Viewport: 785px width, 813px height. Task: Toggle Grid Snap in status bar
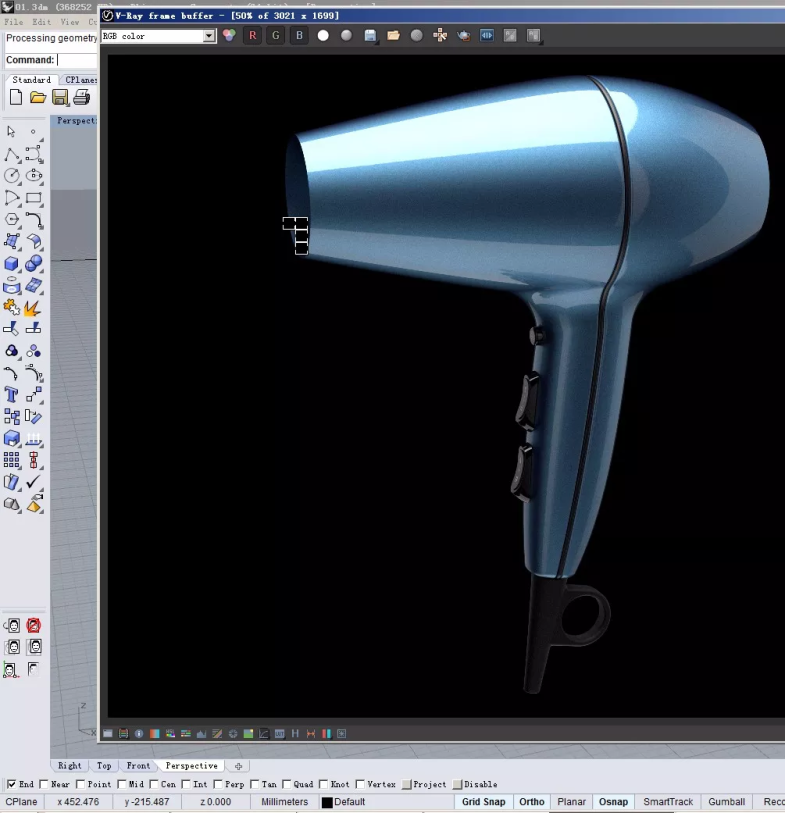483,802
